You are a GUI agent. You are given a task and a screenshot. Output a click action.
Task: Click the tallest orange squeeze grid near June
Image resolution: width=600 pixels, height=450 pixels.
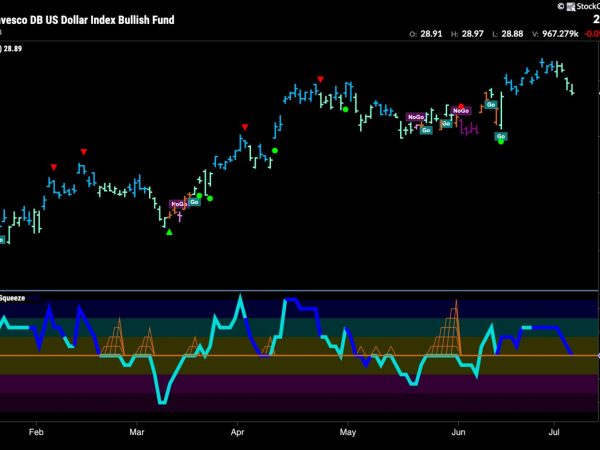click(x=445, y=328)
